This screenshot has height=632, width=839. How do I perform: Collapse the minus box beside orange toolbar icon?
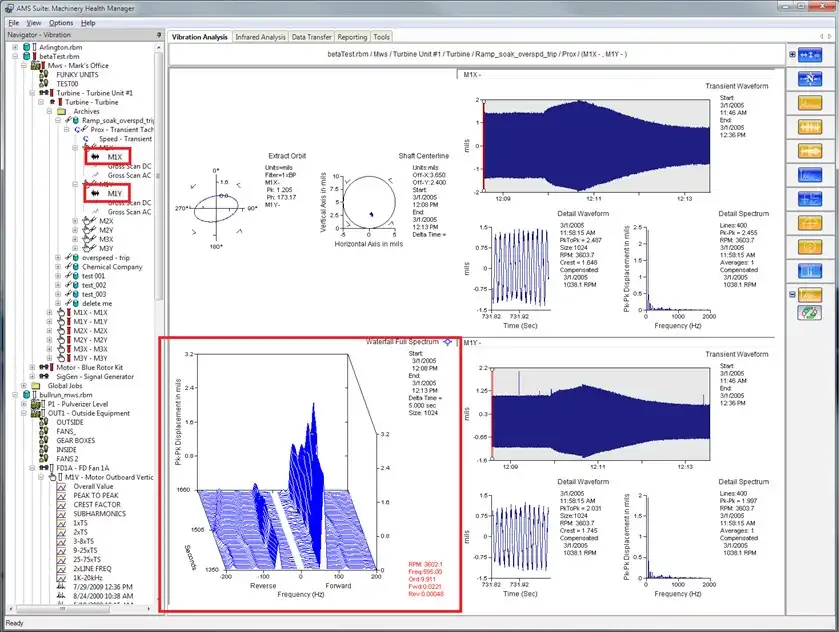pyautogui.click(x=792, y=294)
